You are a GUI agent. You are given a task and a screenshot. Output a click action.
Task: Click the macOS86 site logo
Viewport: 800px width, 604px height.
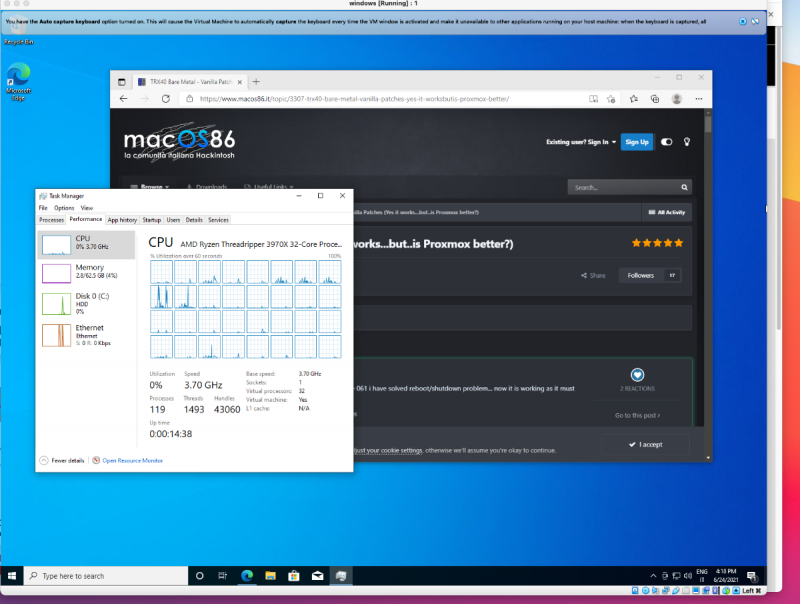click(x=179, y=141)
